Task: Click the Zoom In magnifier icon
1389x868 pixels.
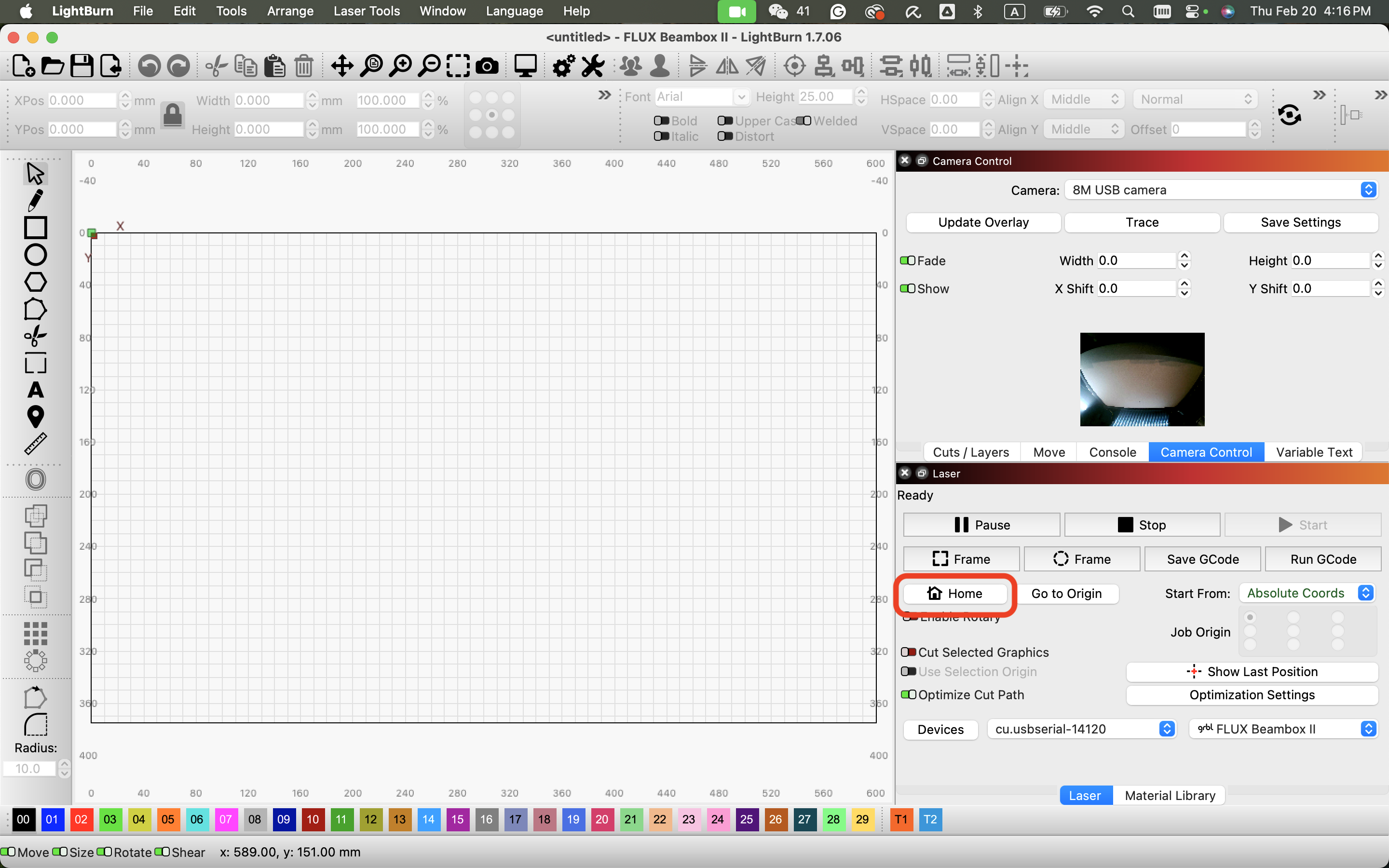Action: click(401, 66)
